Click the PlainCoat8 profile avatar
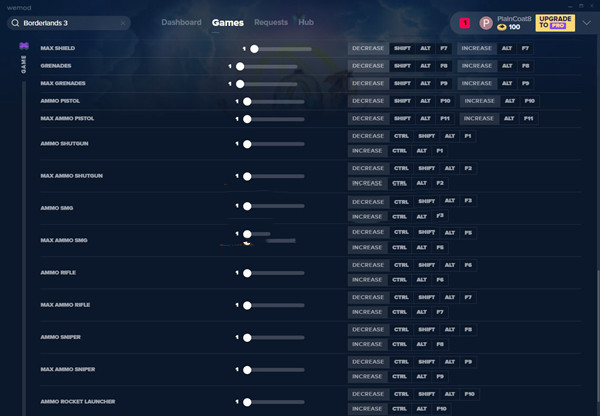This screenshot has height=416, width=600. click(x=486, y=22)
